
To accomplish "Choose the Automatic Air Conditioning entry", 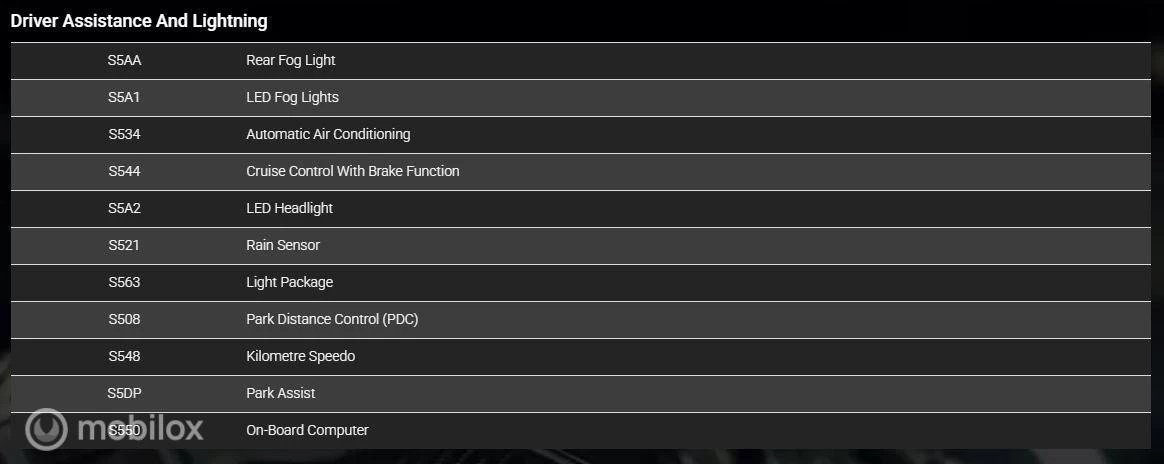I will click(x=328, y=134).
